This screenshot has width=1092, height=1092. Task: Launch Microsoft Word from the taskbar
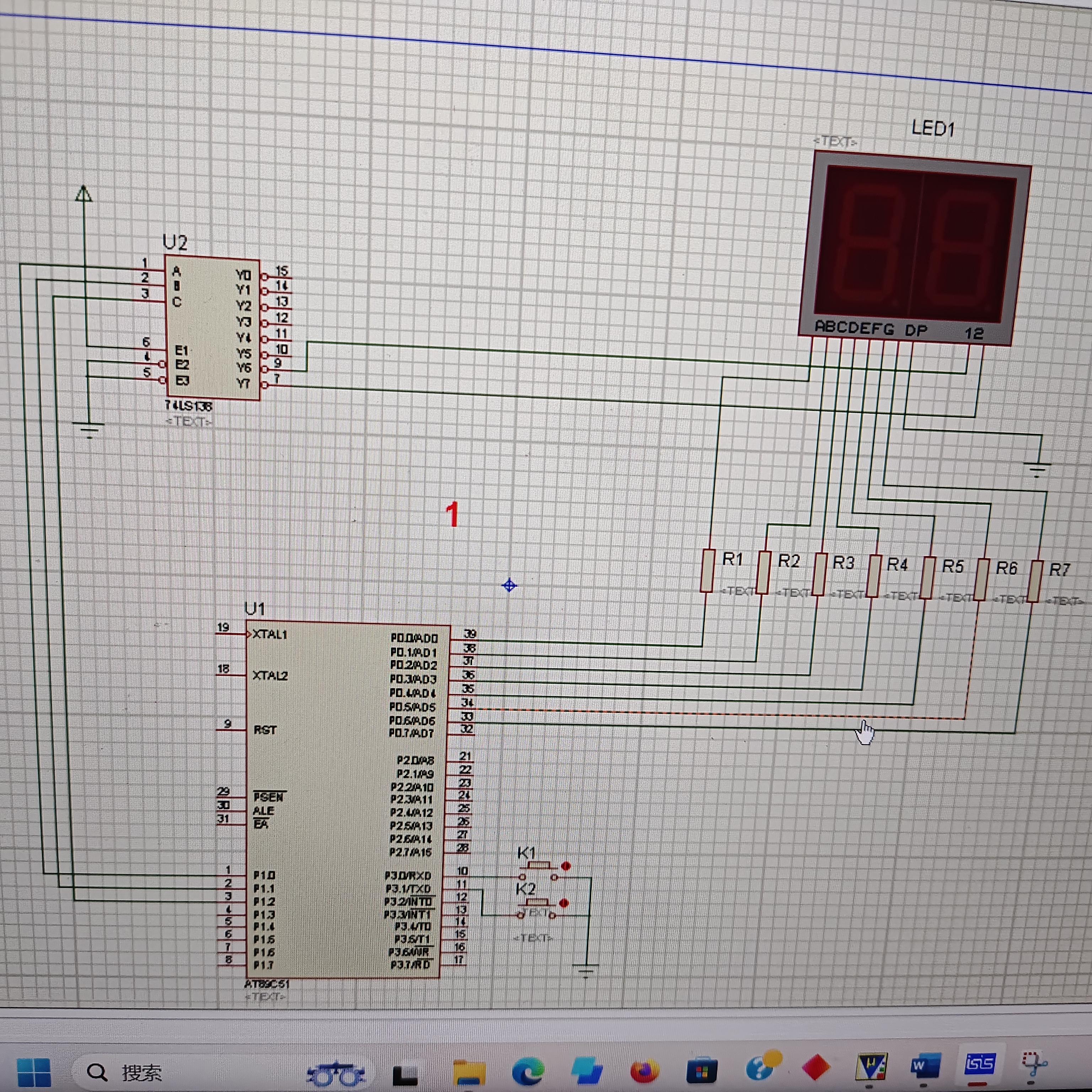[925, 1066]
